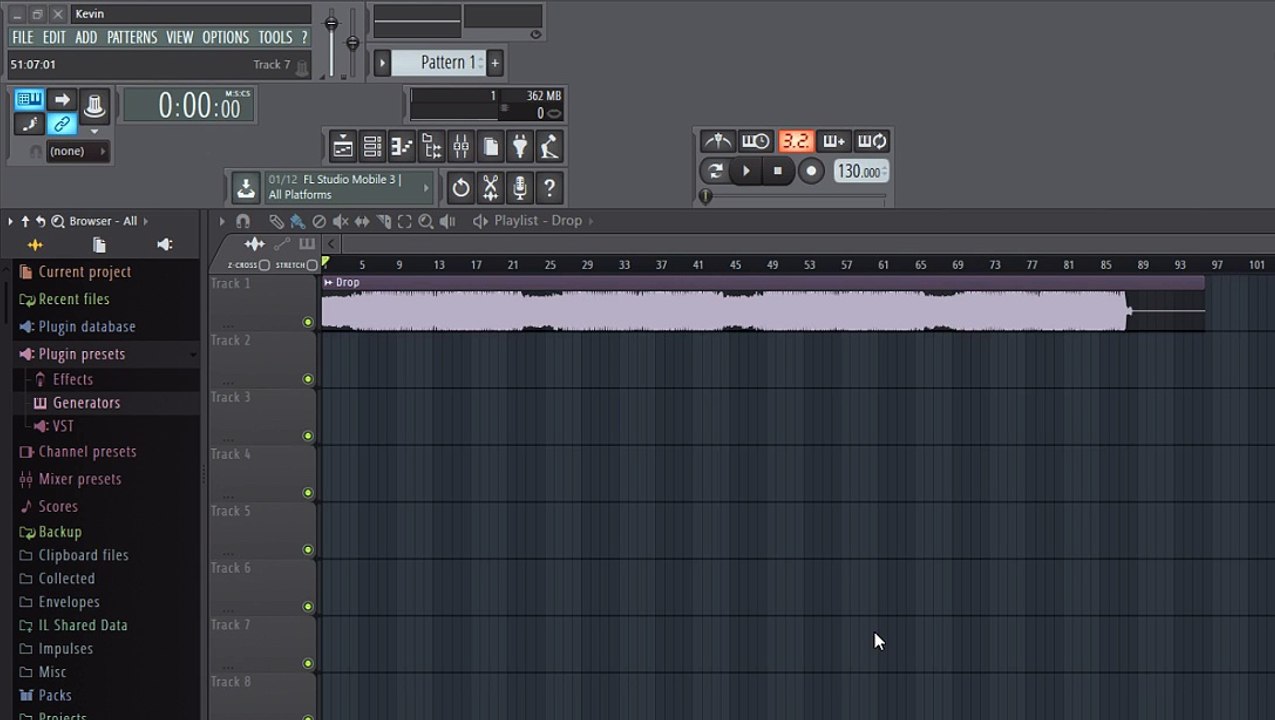Open the VIEW menu
Viewport: 1275px width, 720px height.
[180, 37]
